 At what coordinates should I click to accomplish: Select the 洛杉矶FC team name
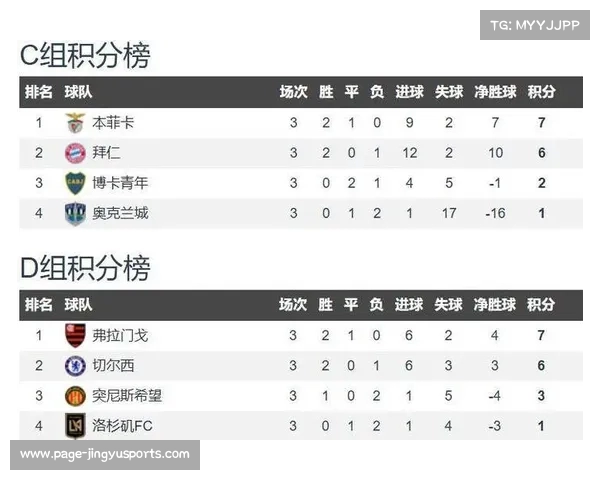coord(122,426)
